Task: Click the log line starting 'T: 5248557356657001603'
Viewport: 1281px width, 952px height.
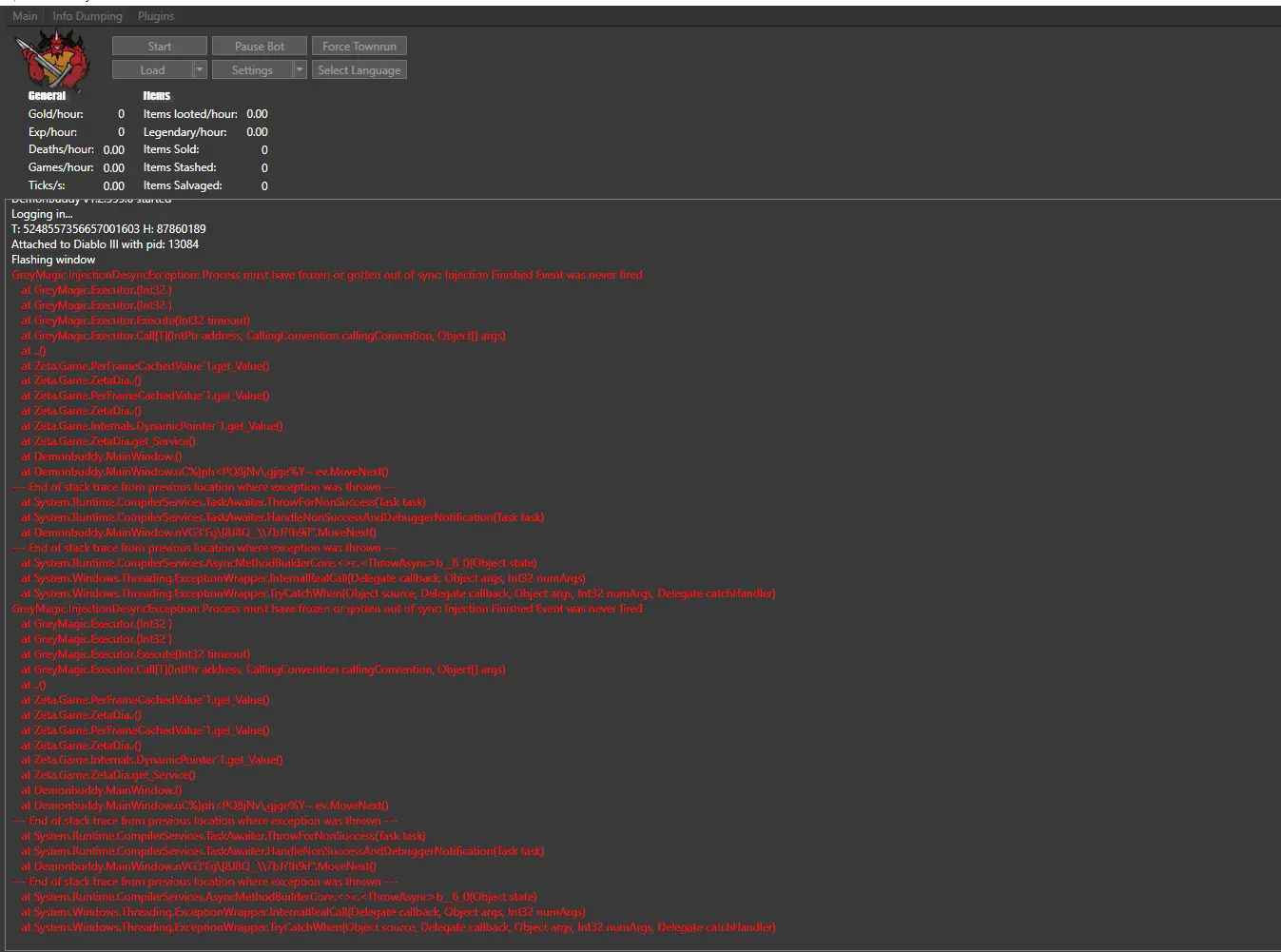Action: pyautogui.click(x=108, y=229)
